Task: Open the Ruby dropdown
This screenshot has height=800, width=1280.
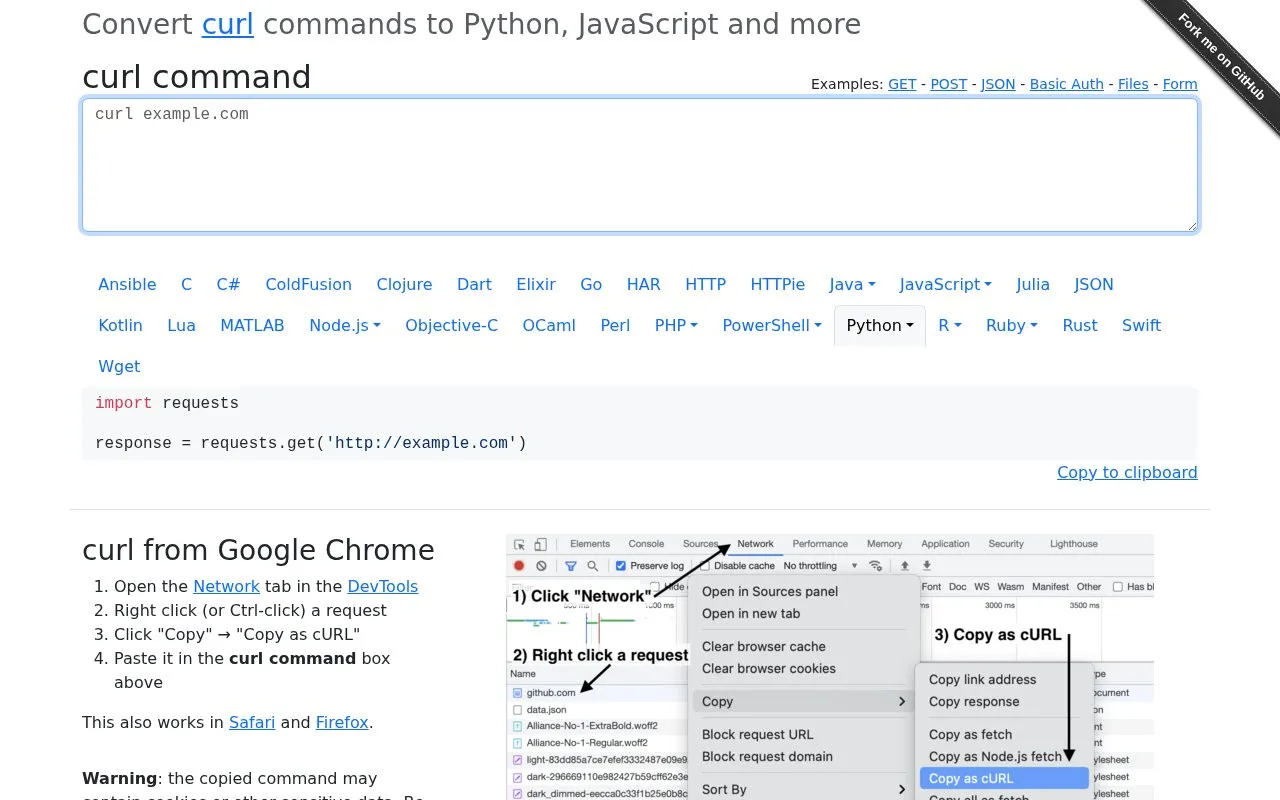Action: (x=1012, y=325)
